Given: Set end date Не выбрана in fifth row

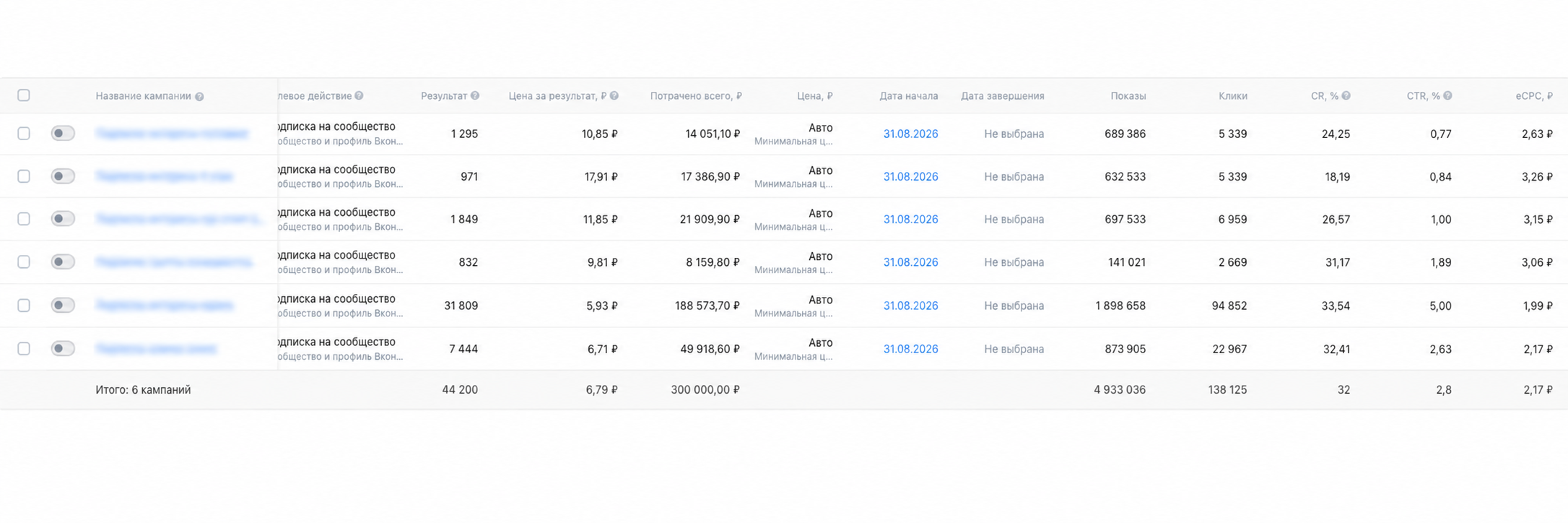Looking at the screenshot, I should tap(1014, 306).
